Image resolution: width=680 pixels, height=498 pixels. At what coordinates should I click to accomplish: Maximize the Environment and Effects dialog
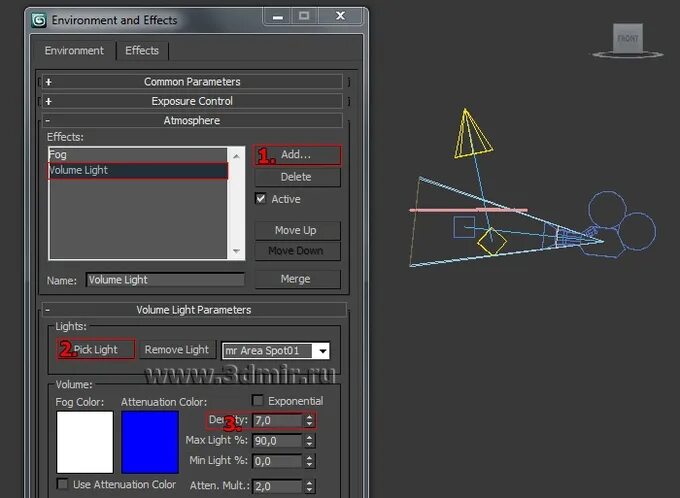[304, 16]
